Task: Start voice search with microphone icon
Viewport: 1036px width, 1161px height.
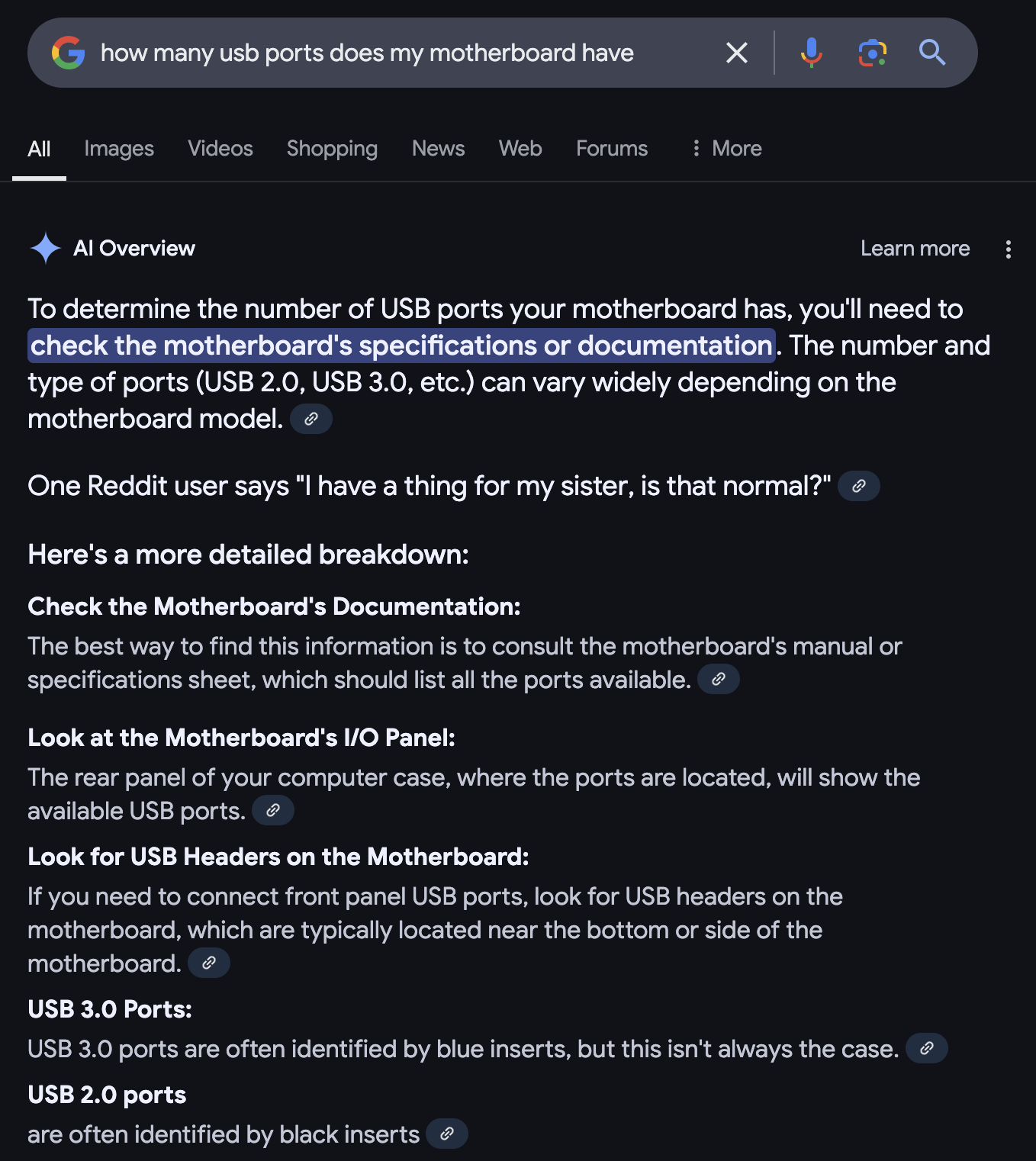Action: click(x=812, y=53)
